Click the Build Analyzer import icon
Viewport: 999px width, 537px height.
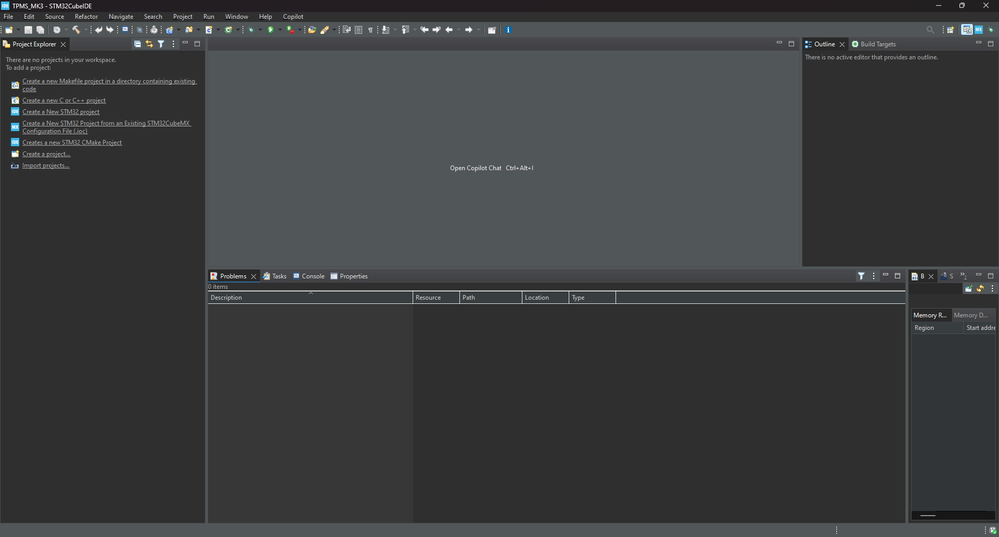[x=968, y=289]
